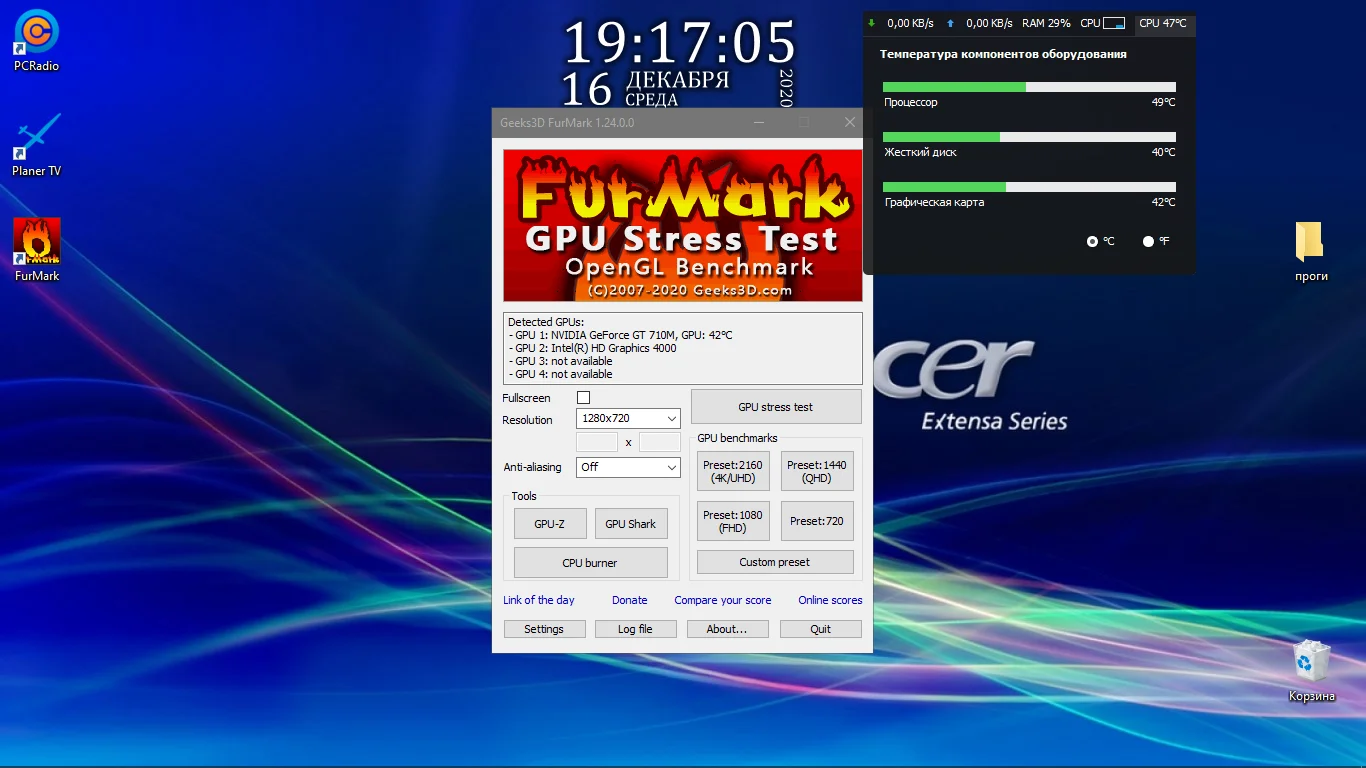This screenshot has height=768, width=1366.
Task: Click the GPU 2: Intel(R) HD Graphics 4000 line
Action: (592, 348)
